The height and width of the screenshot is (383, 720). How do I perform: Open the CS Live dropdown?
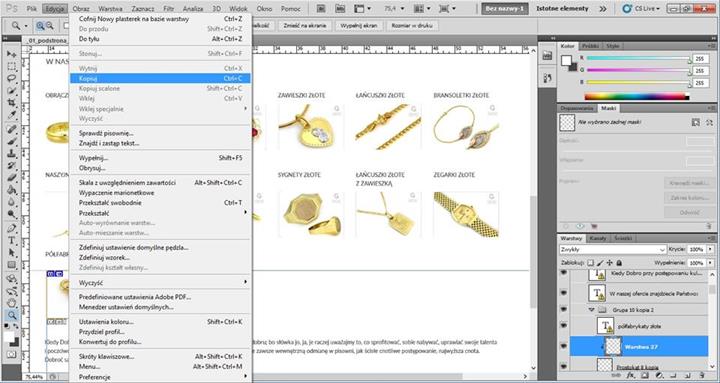tap(641, 8)
